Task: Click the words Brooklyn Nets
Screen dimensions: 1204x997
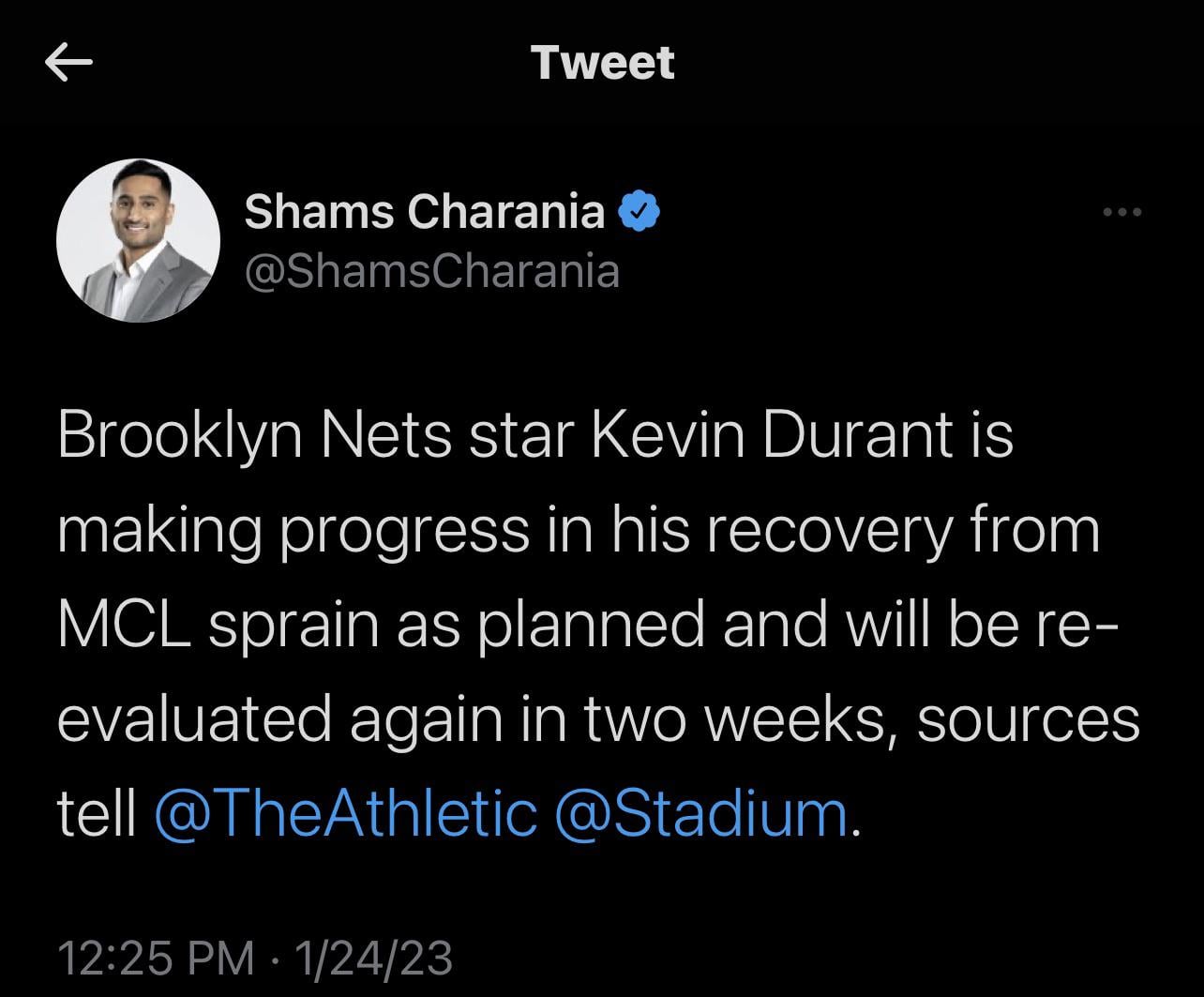Action: (x=253, y=436)
